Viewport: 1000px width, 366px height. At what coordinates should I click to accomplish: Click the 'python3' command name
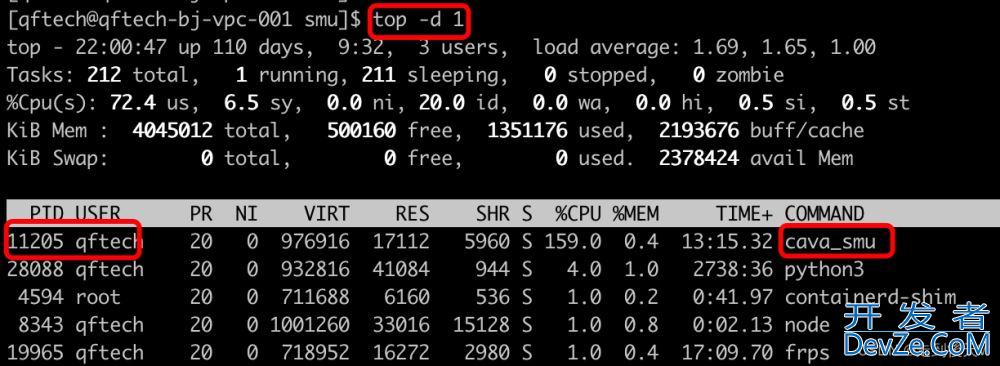(x=824, y=270)
